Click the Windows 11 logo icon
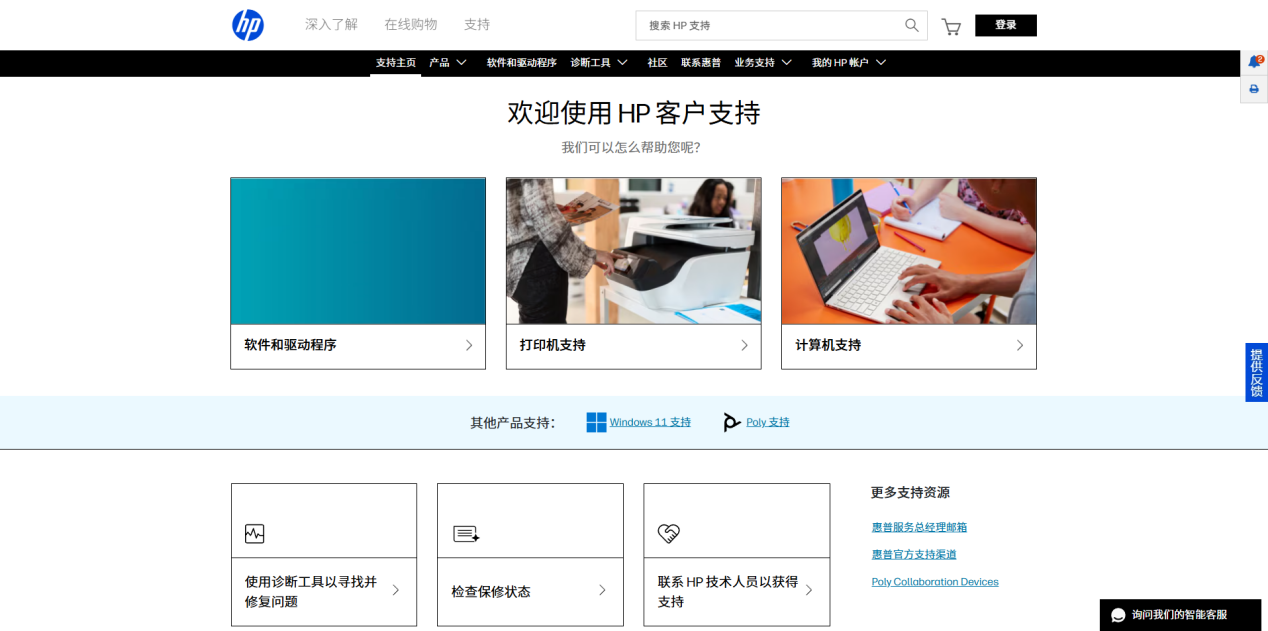 (596, 422)
